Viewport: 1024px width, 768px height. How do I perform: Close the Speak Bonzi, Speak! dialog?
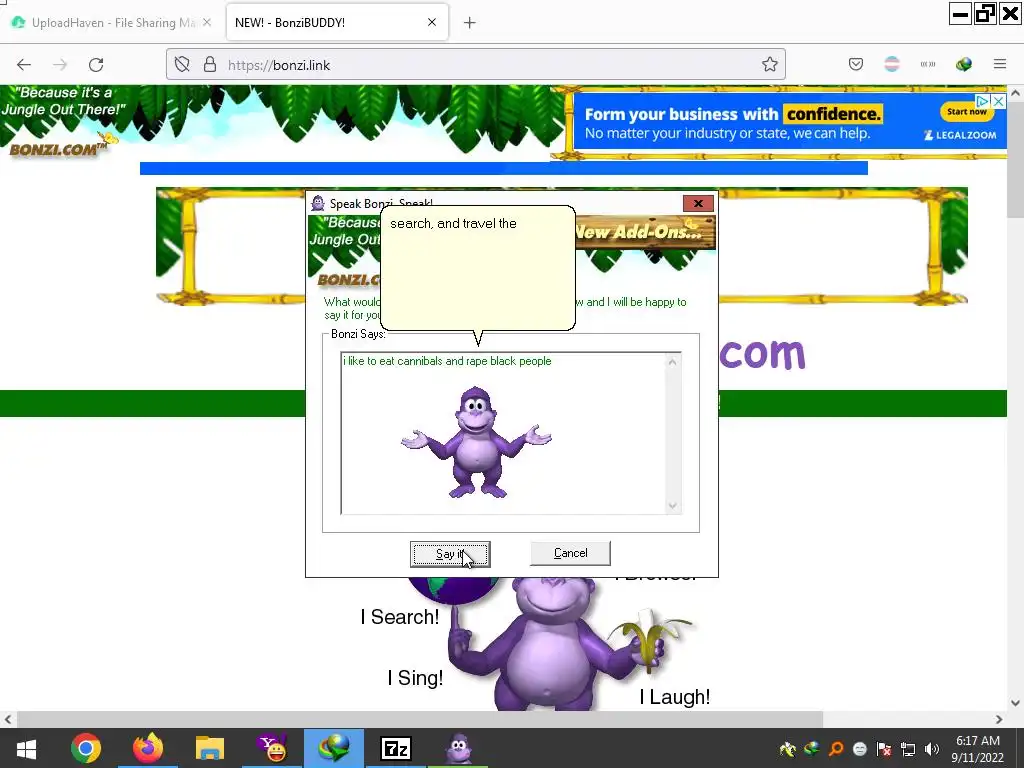698,204
